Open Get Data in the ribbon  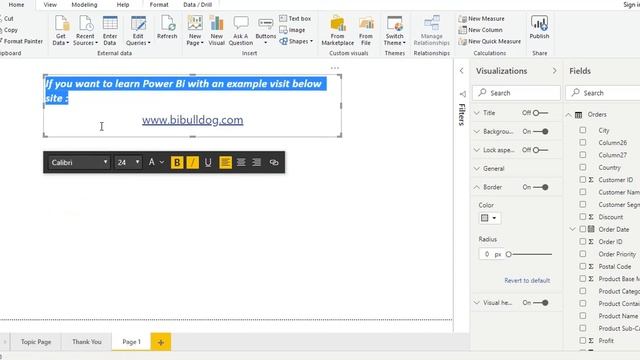[x=61, y=31]
